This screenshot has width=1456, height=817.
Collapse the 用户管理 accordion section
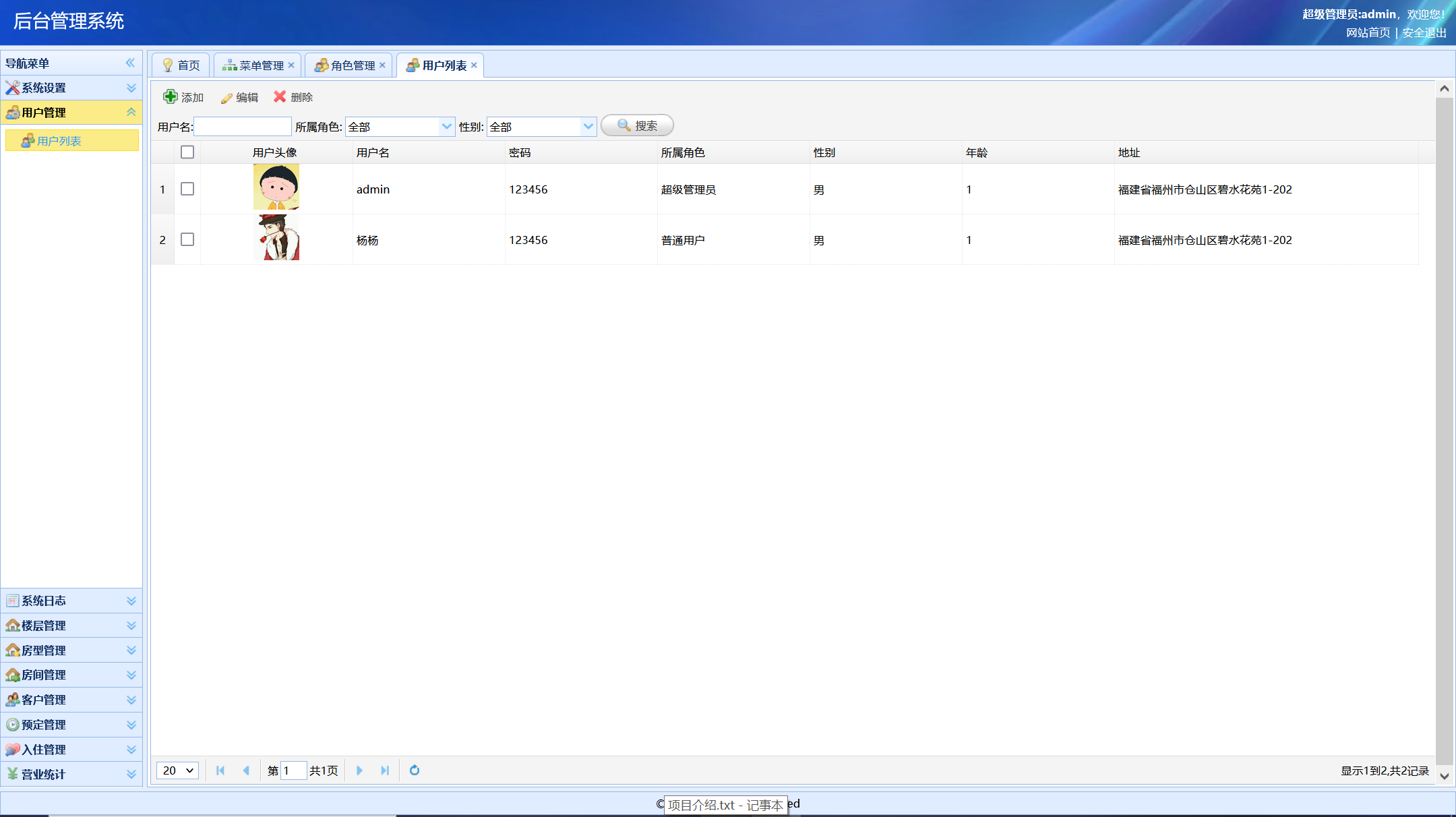[x=131, y=113]
